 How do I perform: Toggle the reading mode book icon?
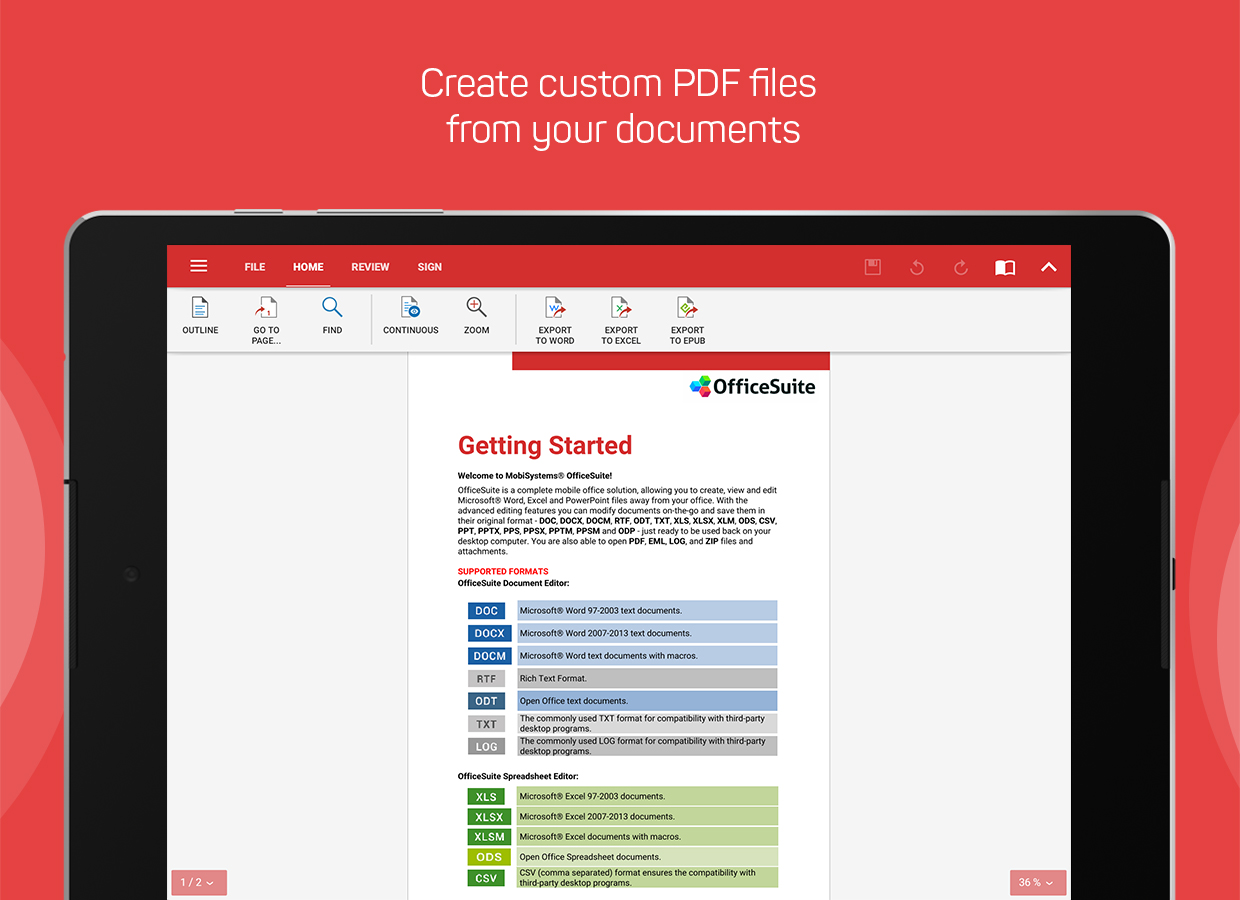tap(1005, 267)
